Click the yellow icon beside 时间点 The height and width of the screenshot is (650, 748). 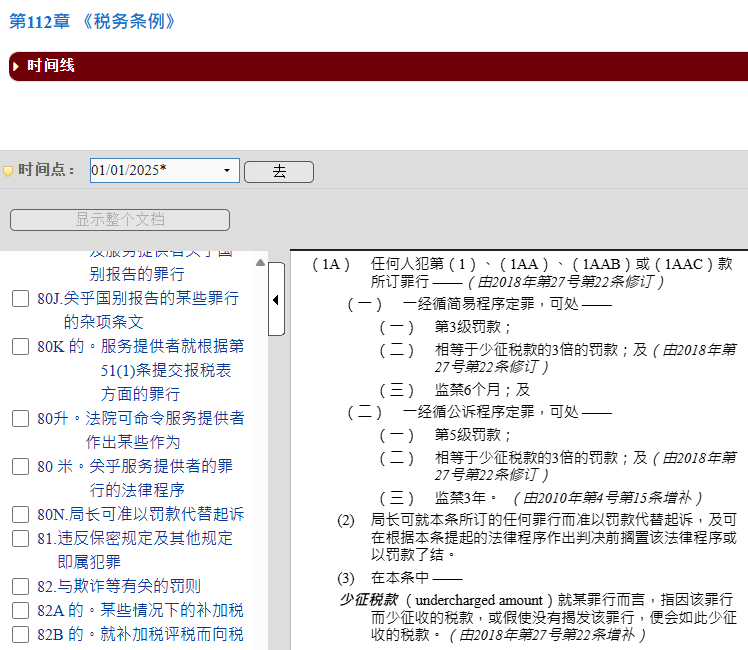(x=8, y=171)
